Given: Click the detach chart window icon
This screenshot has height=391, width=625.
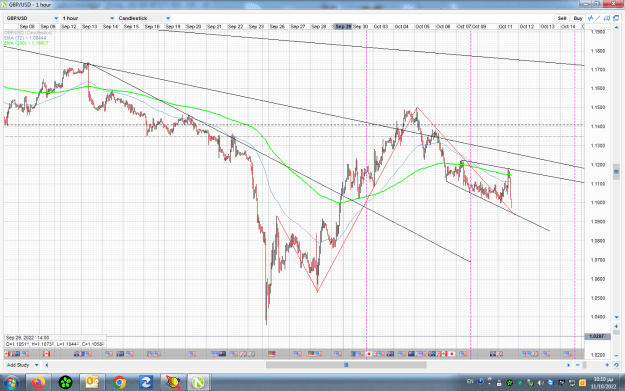Looking at the screenshot, I should [616, 18].
